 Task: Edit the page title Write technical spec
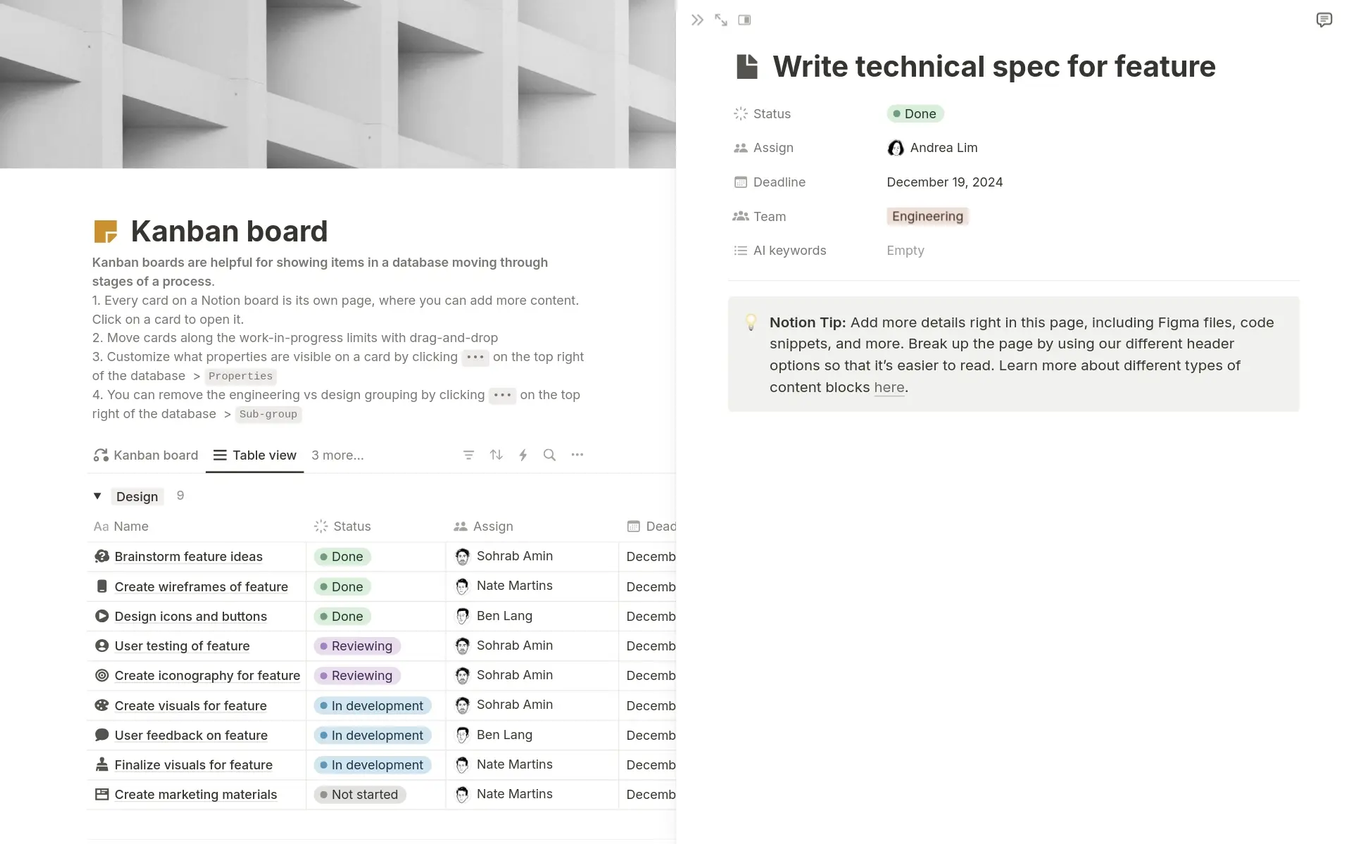coord(994,66)
